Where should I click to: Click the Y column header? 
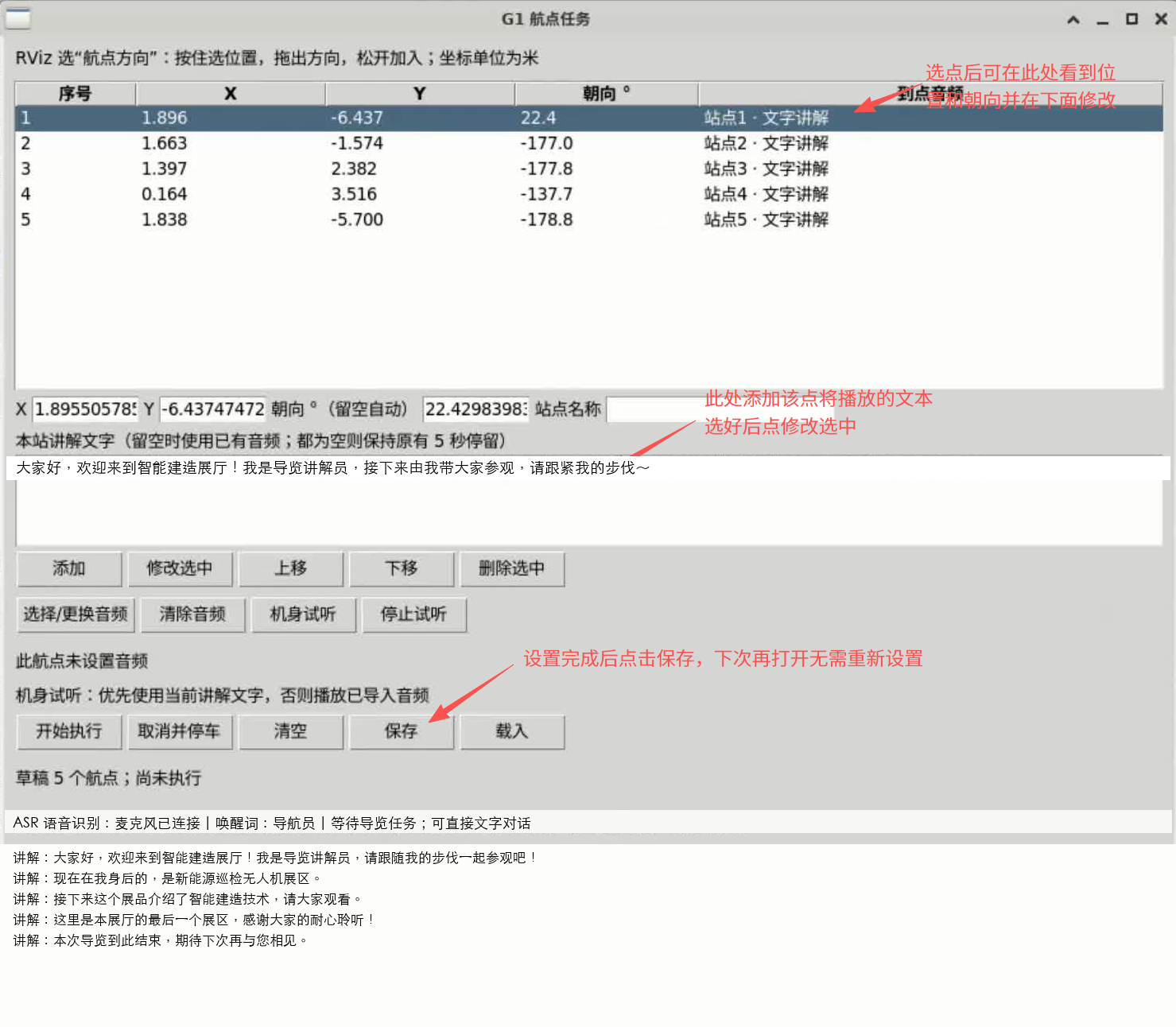(x=420, y=94)
